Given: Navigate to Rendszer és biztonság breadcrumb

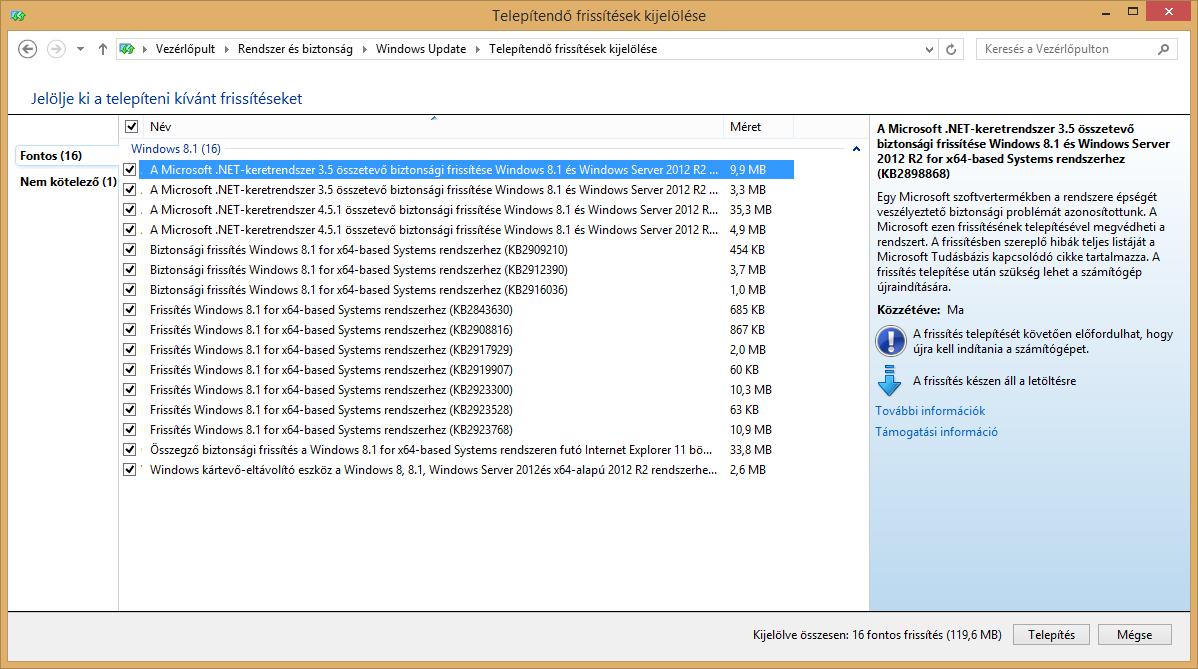Looking at the screenshot, I should pyautogui.click(x=295, y=49).
